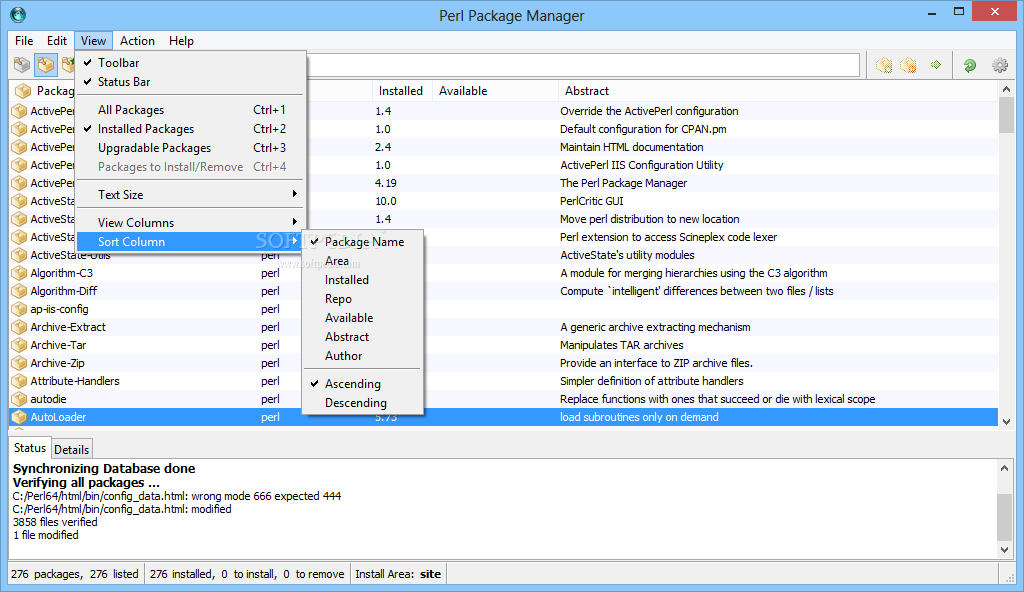Viewport: 1024px width, 592px height.
Task: Click the package icon in the column header
Action: (23, 91)
